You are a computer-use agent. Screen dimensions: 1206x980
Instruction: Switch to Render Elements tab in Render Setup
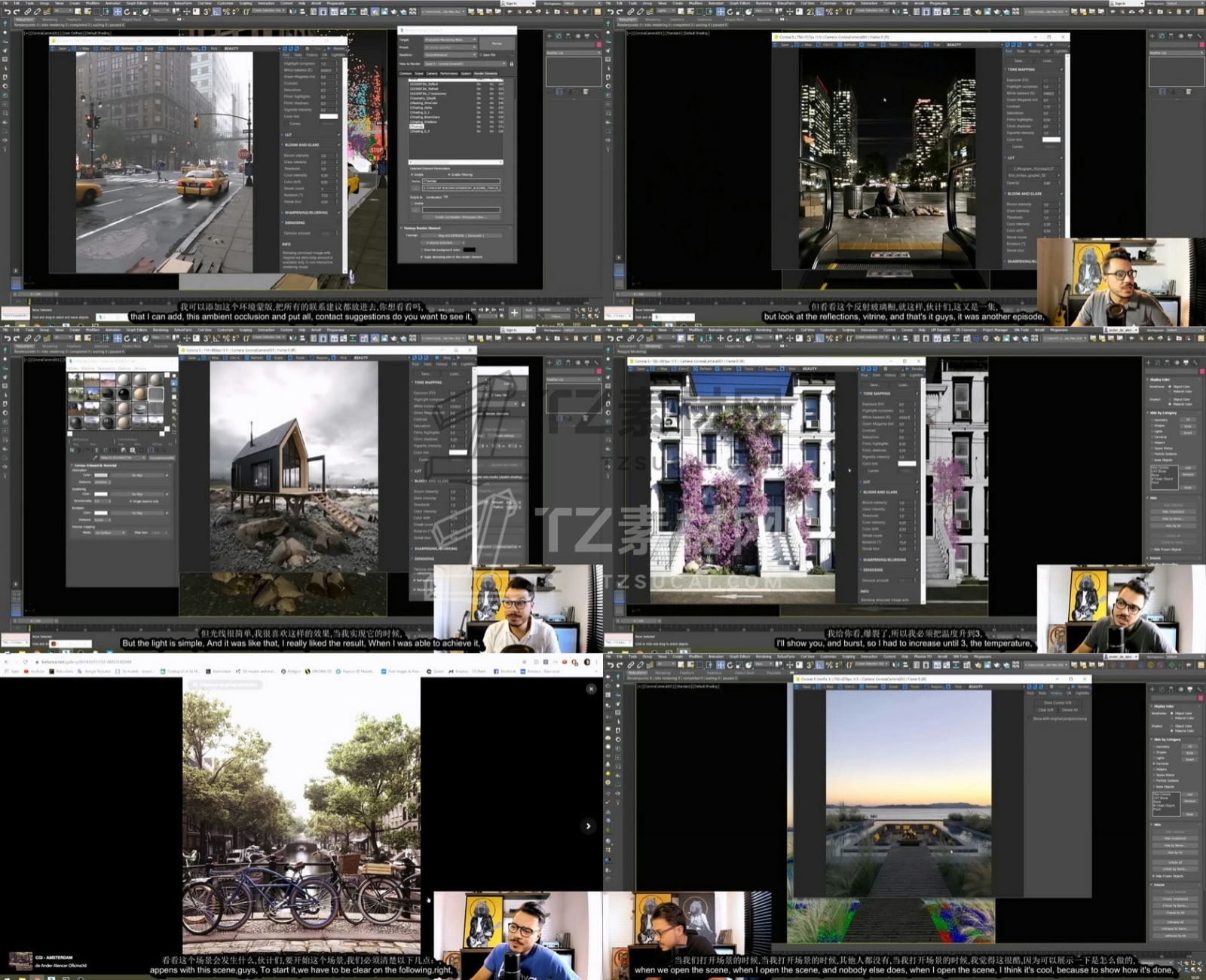point(485,73)
